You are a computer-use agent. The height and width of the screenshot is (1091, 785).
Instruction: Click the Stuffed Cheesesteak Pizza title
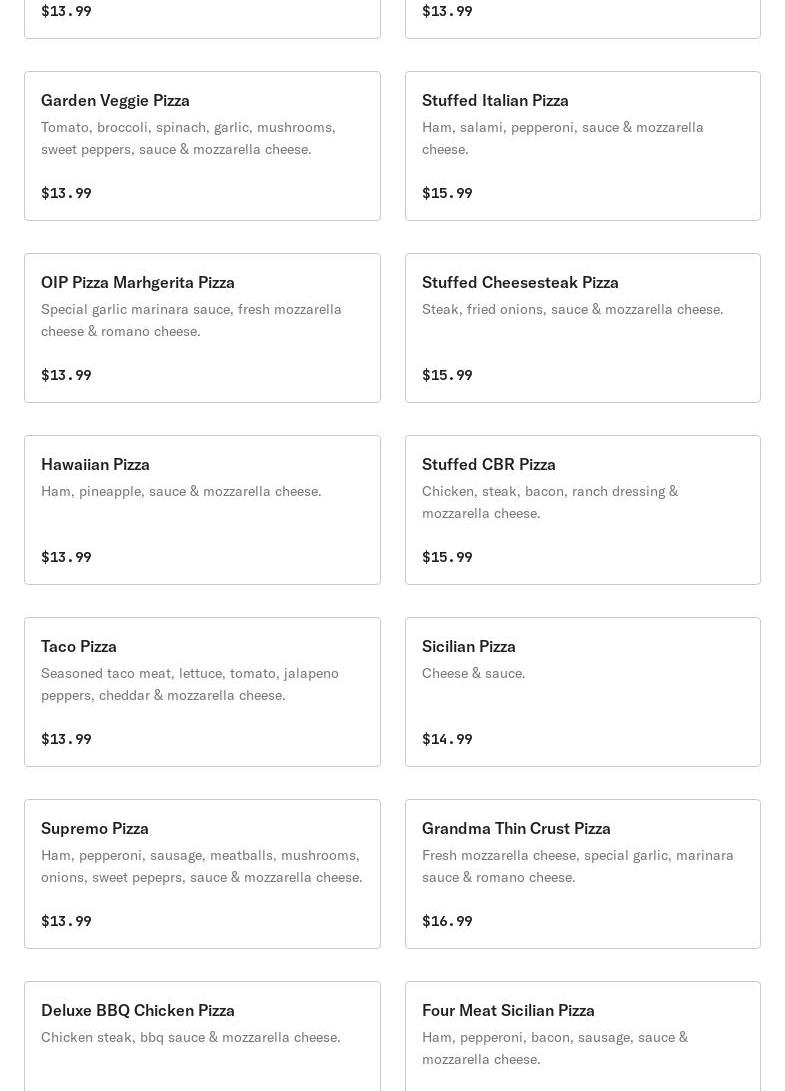click(x=520, y=282)
